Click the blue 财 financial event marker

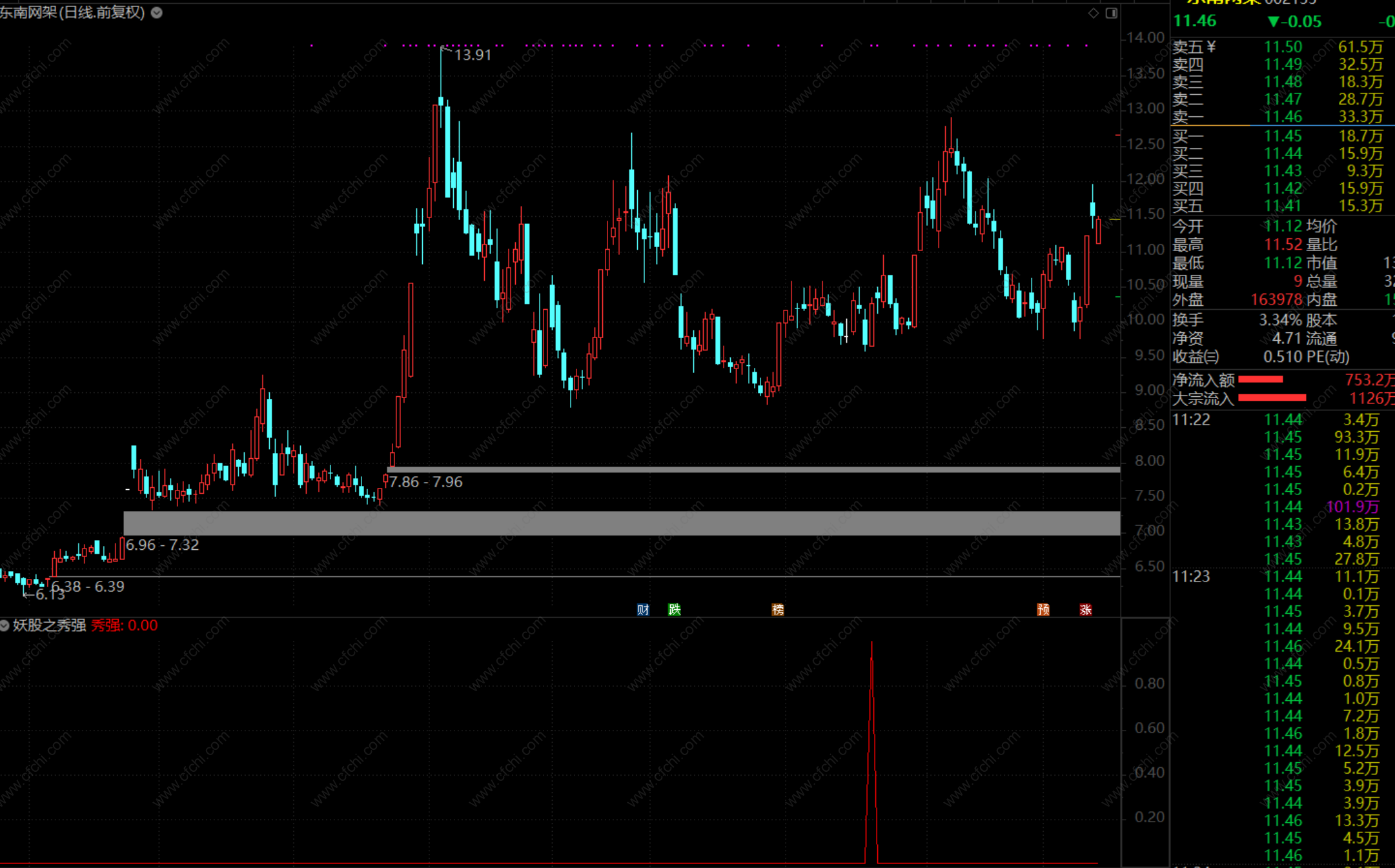642,610
